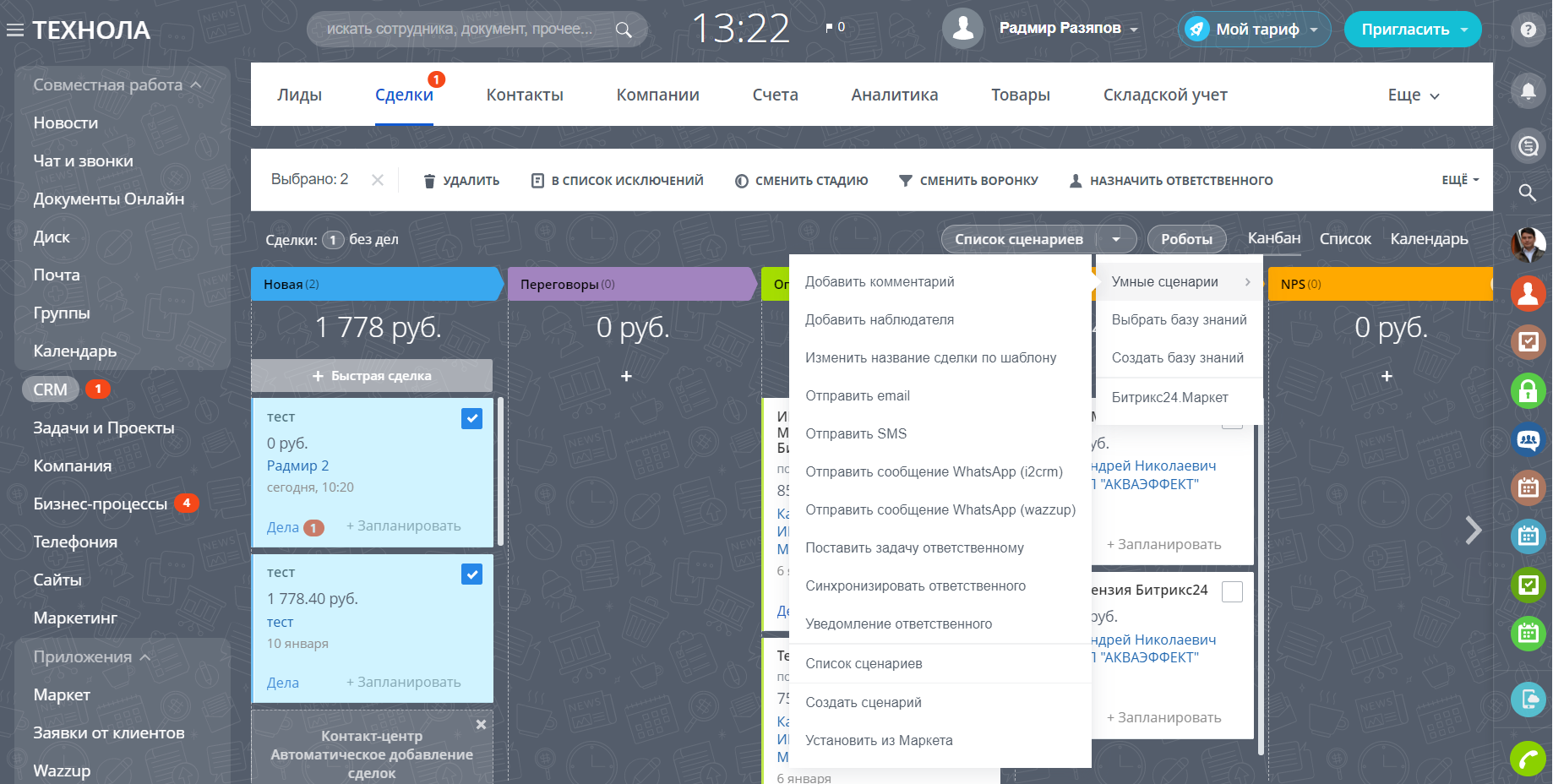Viewport: 1553px width, 784px height.
Task: Click the NPS stage column header
Action: pos(1381,285)
